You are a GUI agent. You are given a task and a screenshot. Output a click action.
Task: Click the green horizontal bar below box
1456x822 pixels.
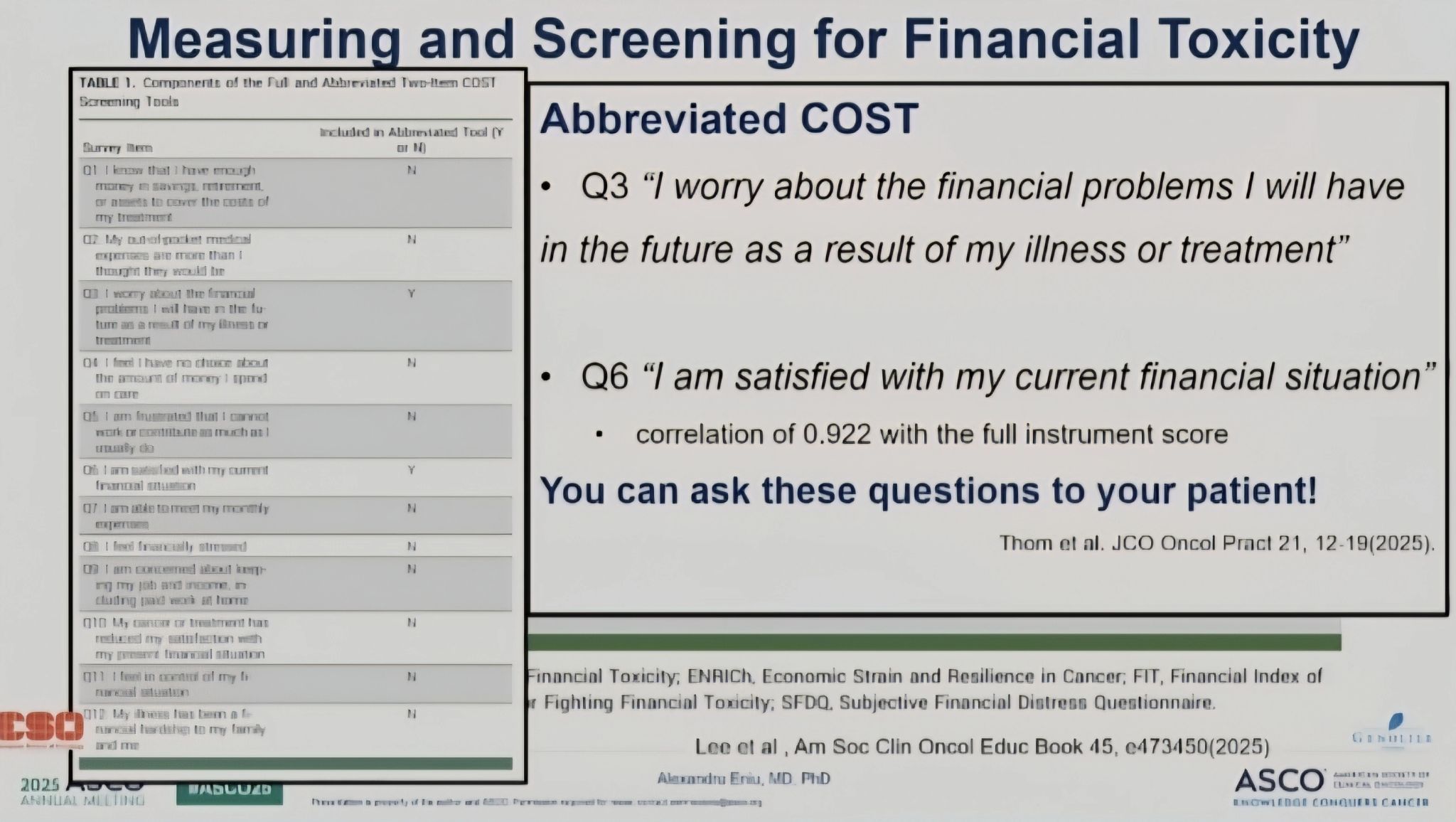point(934,642)
